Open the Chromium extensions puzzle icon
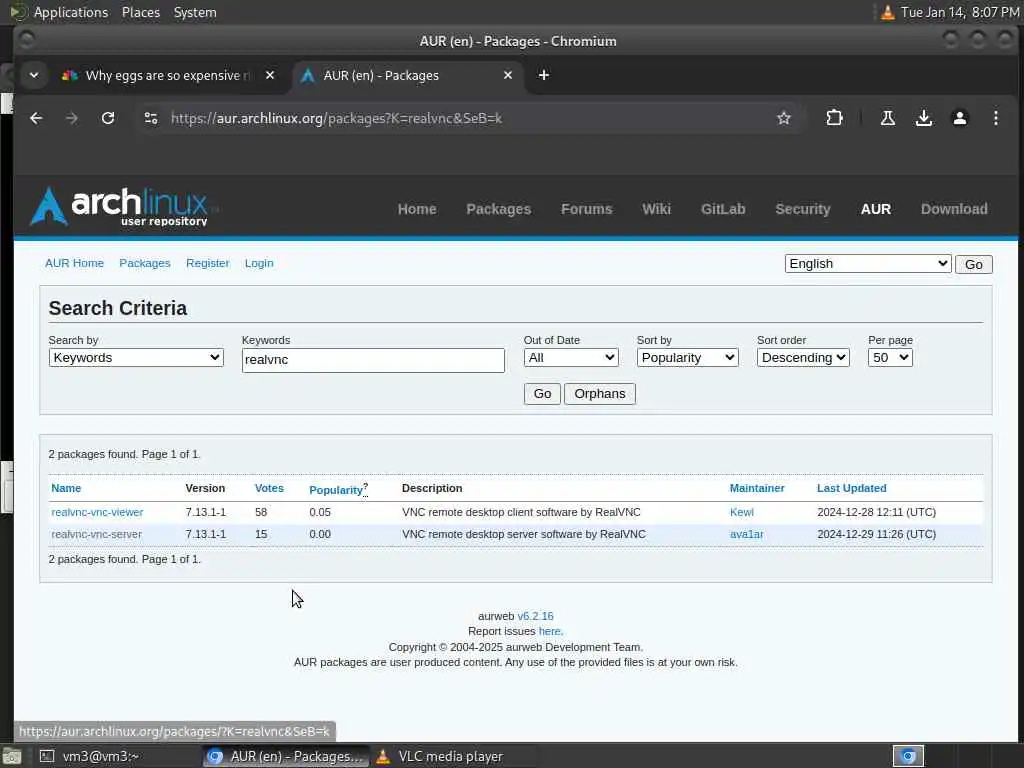Screen dimensions: 1024x768 (x=834, y=118)
